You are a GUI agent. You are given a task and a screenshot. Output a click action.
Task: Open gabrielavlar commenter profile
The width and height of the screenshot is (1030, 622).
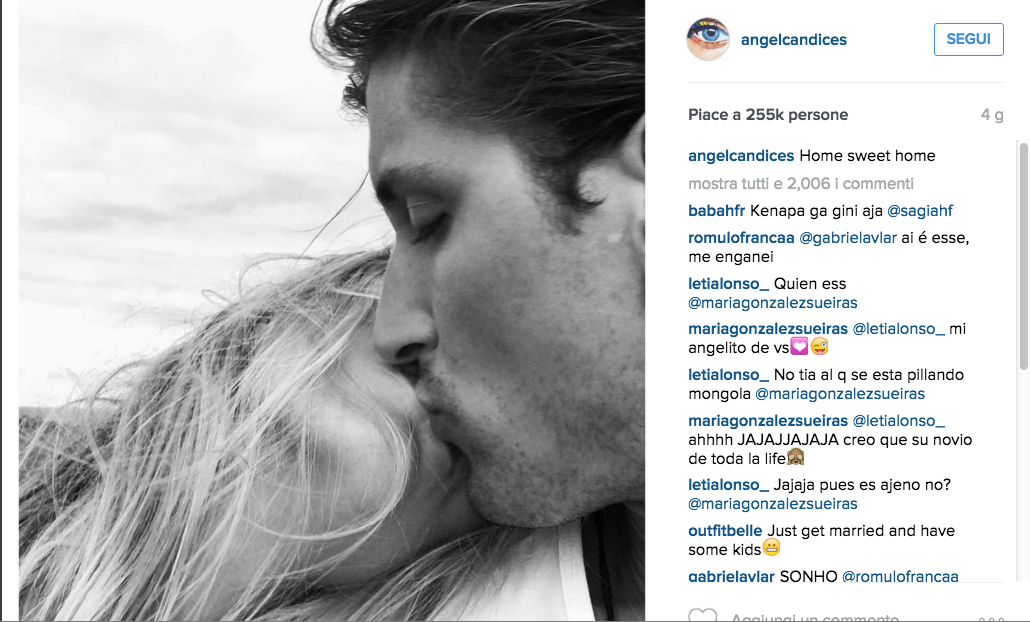[x=731, y=577]
